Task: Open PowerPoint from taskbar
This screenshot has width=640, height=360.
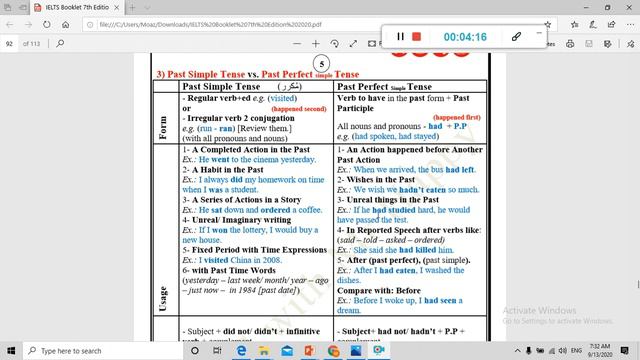Action: click(310, 351)
